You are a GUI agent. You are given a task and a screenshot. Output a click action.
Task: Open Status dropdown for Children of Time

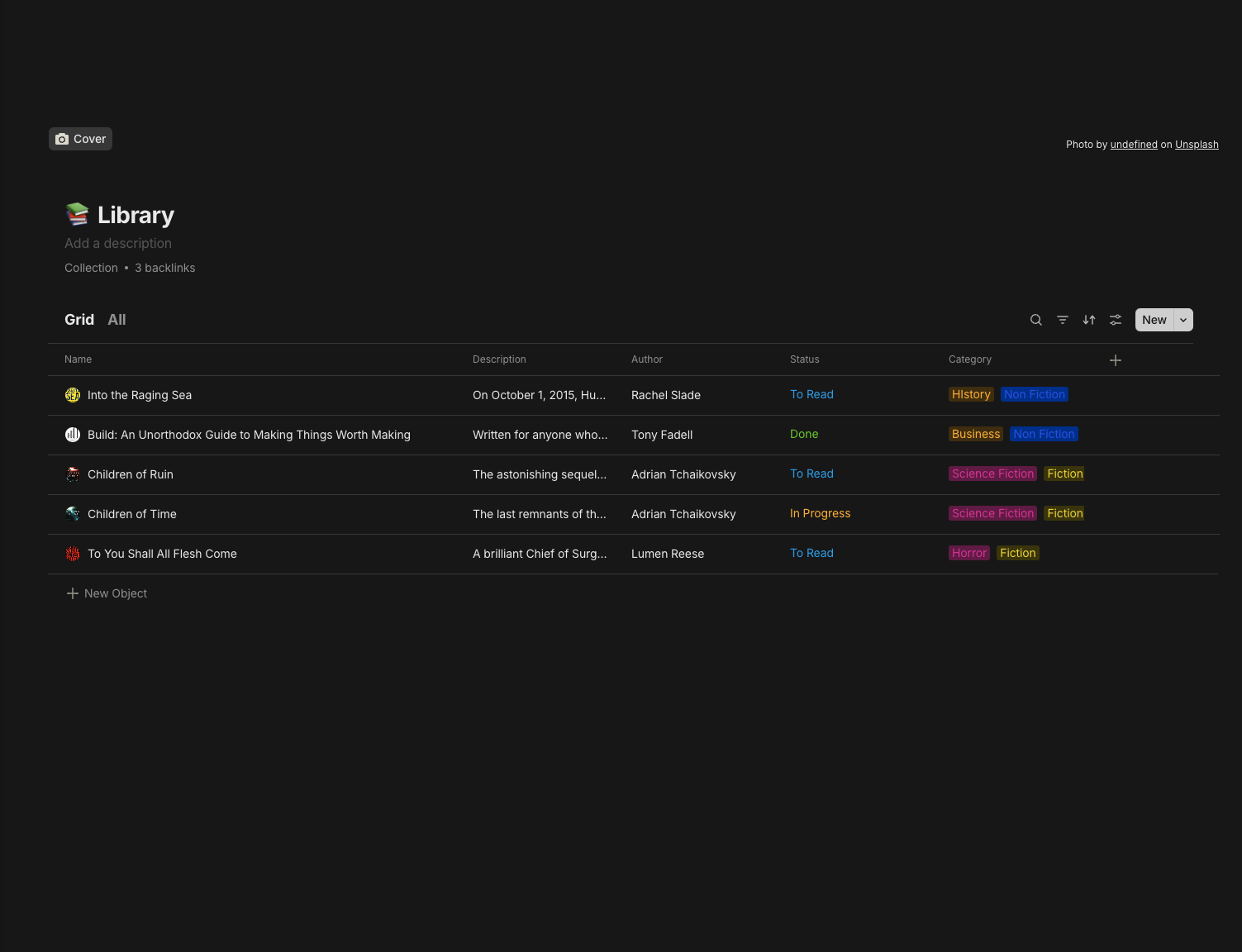(x=820, y=513)
